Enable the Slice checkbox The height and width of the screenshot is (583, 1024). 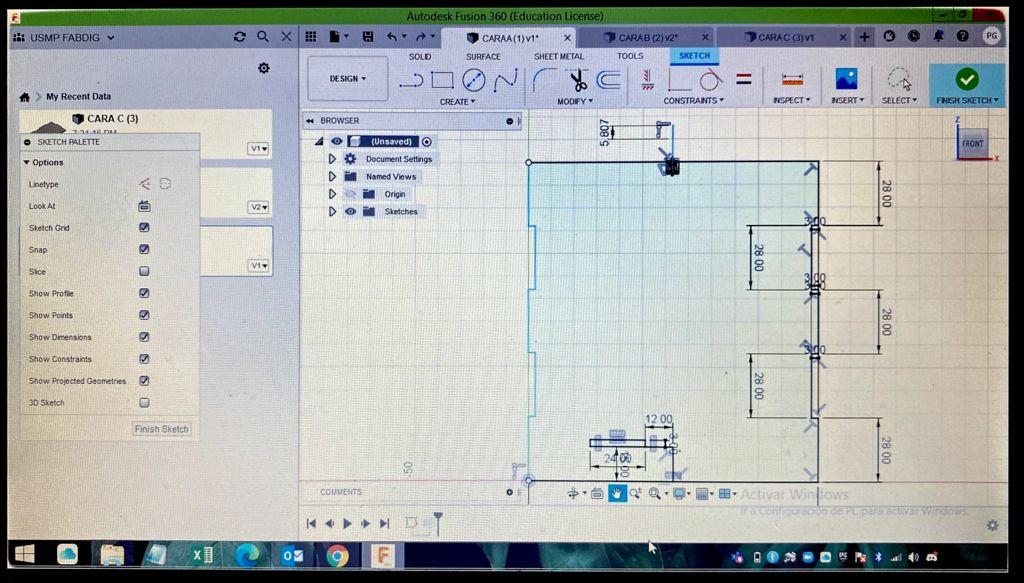tap(144, 272)
